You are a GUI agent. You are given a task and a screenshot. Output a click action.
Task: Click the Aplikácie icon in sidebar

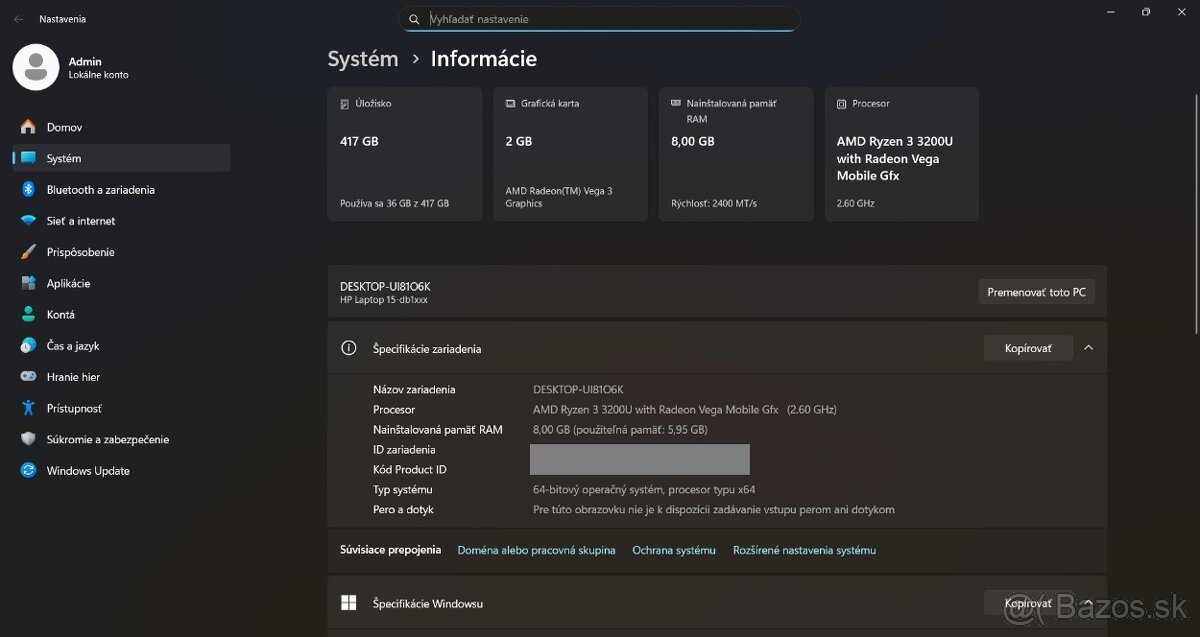(28, 283)
